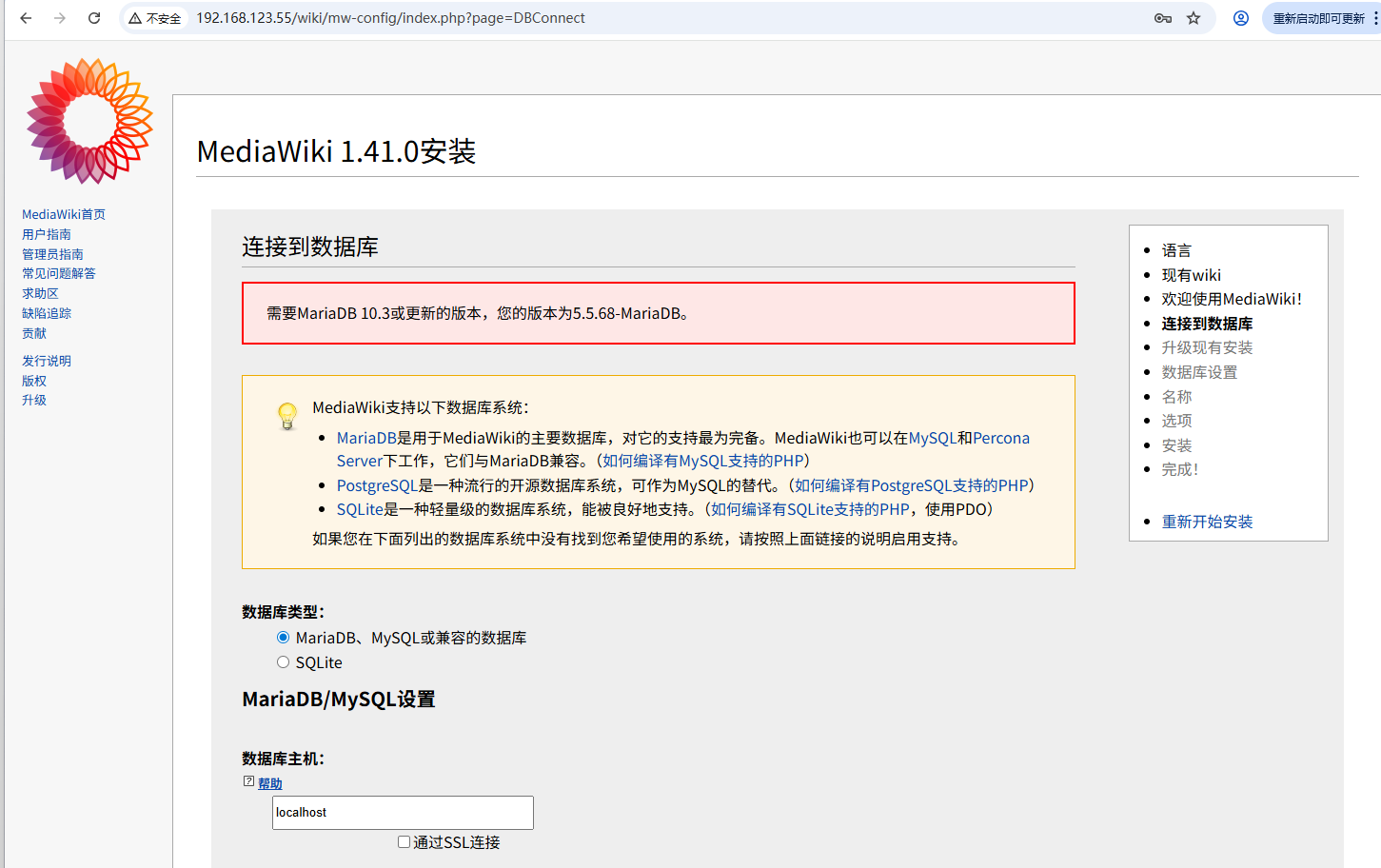Select MariaDB、MySQL或兼容的数据库 radio option
This screenshot has width=1381, height=868.
click(283, 638)
